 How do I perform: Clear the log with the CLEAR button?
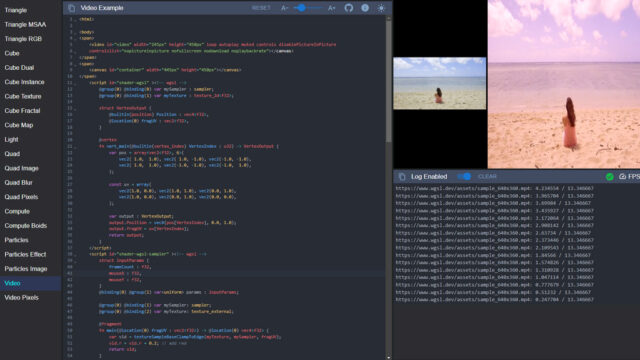[487, 176]
